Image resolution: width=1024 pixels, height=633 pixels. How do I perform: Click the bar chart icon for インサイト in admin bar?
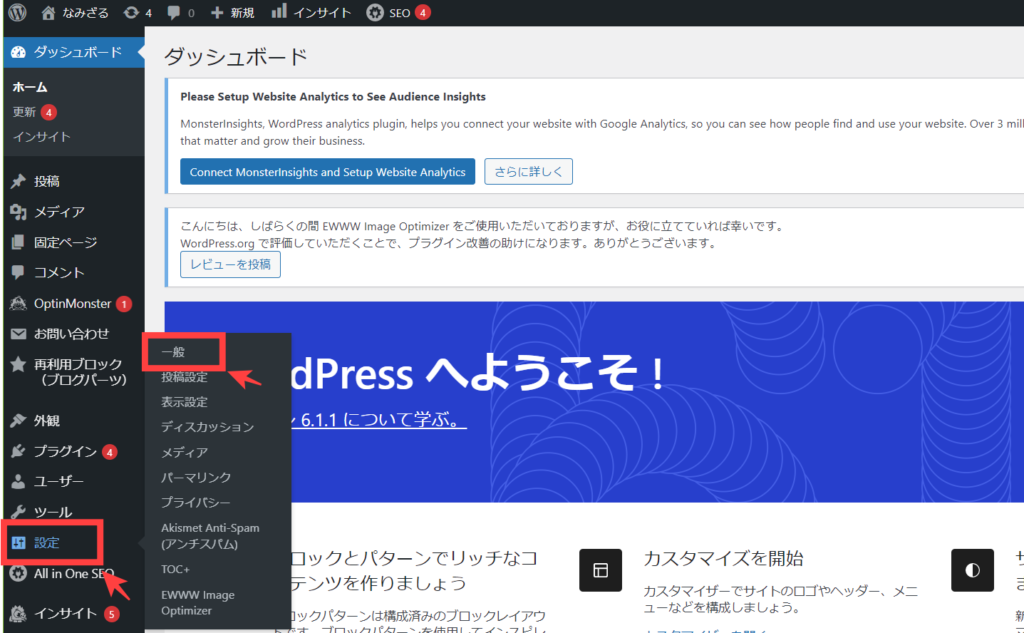[279, 11]
